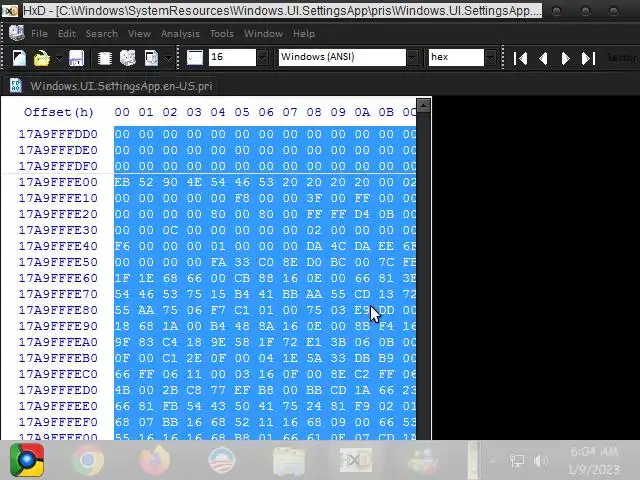Open the Windows (ANSI) charset dropdown
Image resolution: width=640 pixels, height=480 pixels.
pos(342,57)
